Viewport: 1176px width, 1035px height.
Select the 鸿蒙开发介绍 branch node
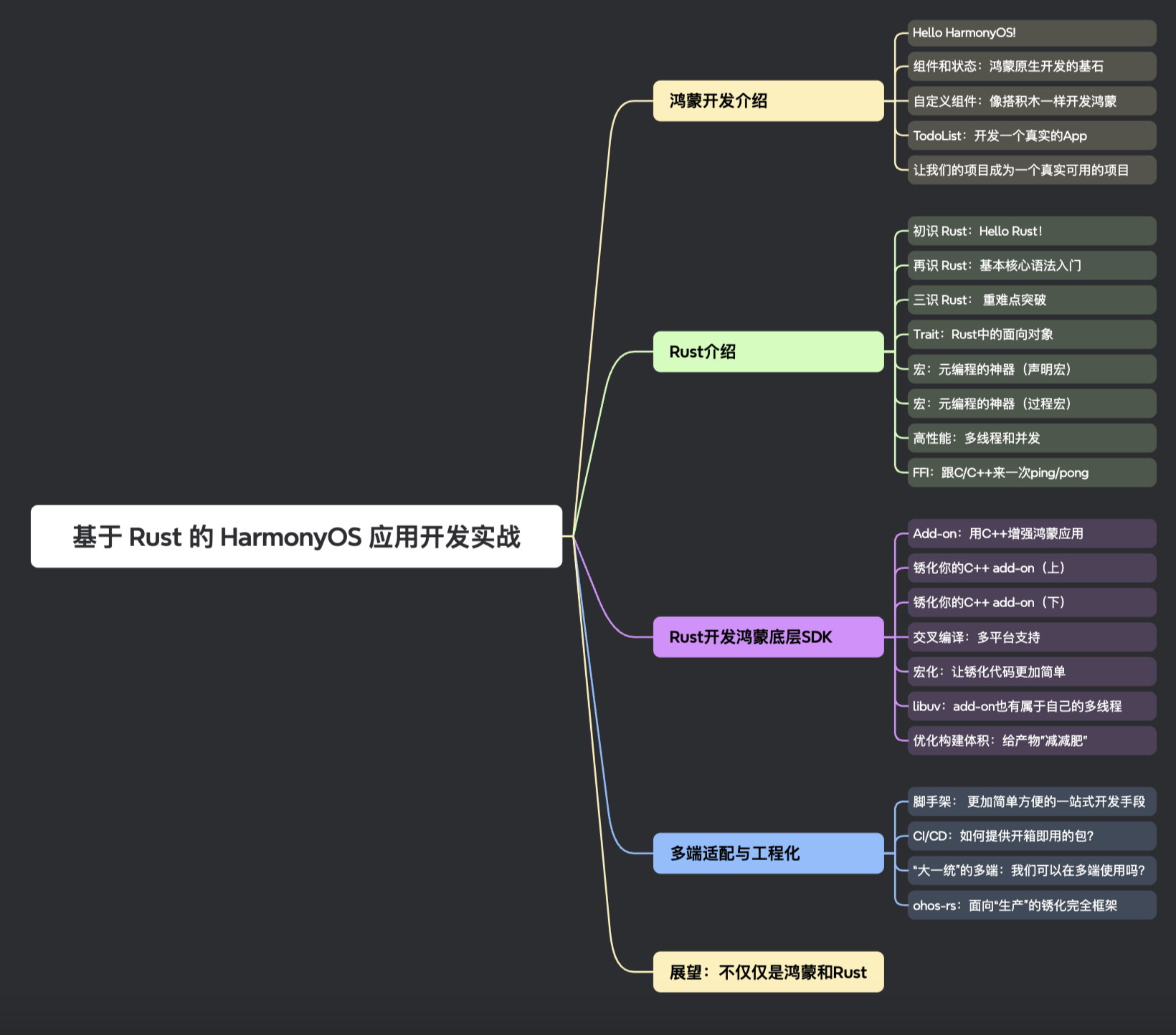pyautogui.click(x=768, y=101)
